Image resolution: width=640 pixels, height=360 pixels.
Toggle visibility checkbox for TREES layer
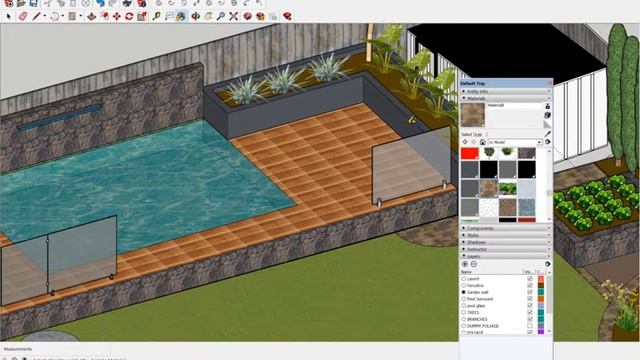tap(530, 312)
